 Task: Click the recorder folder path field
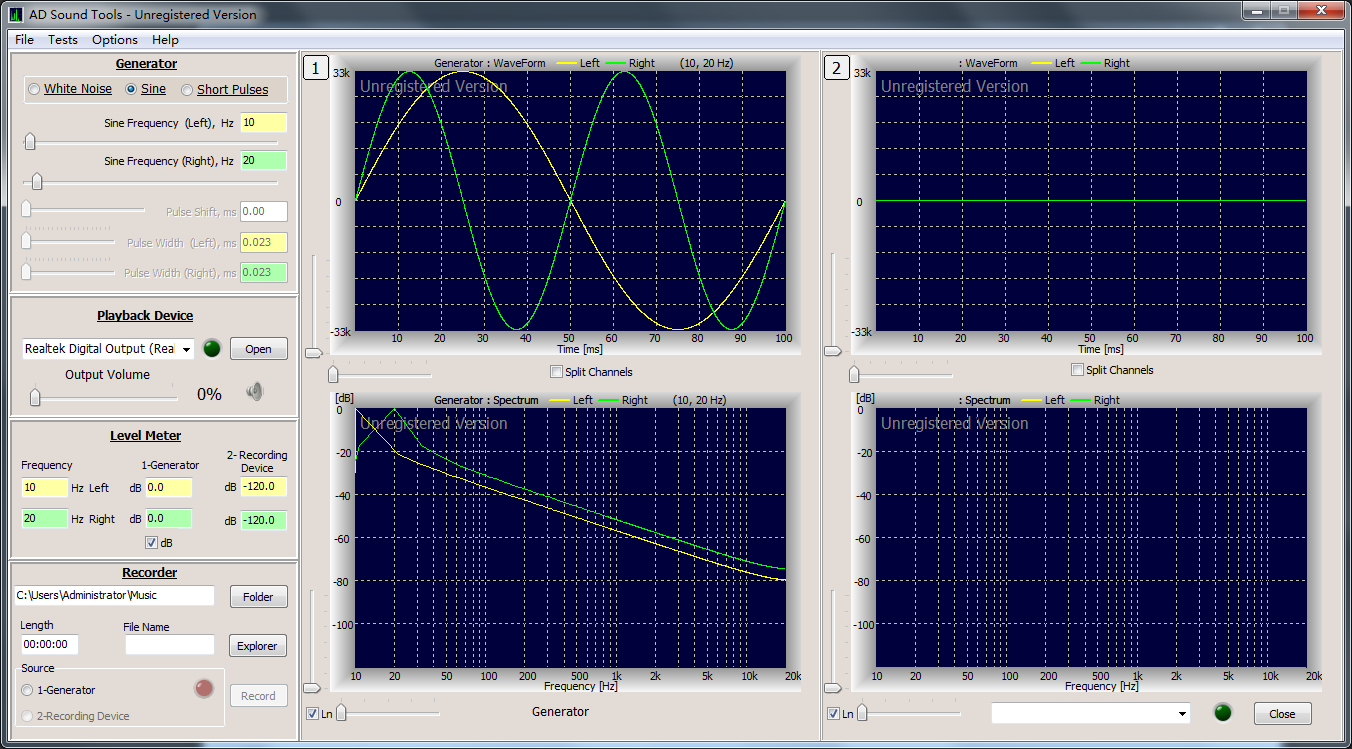(115, 595)
